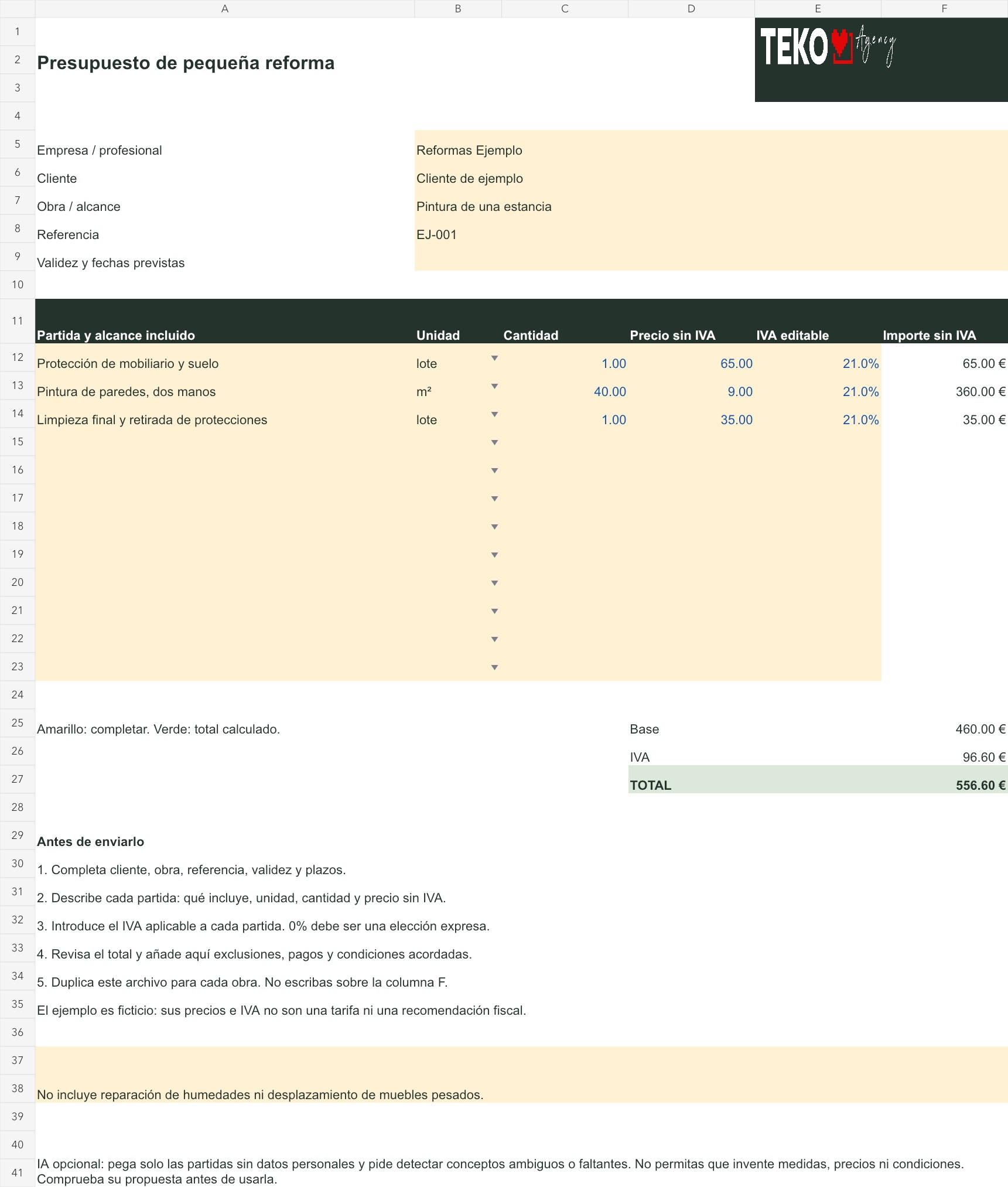This screenshot has width=1008, height=1187.
Task: Select column A header
Action: click(225, 9)
